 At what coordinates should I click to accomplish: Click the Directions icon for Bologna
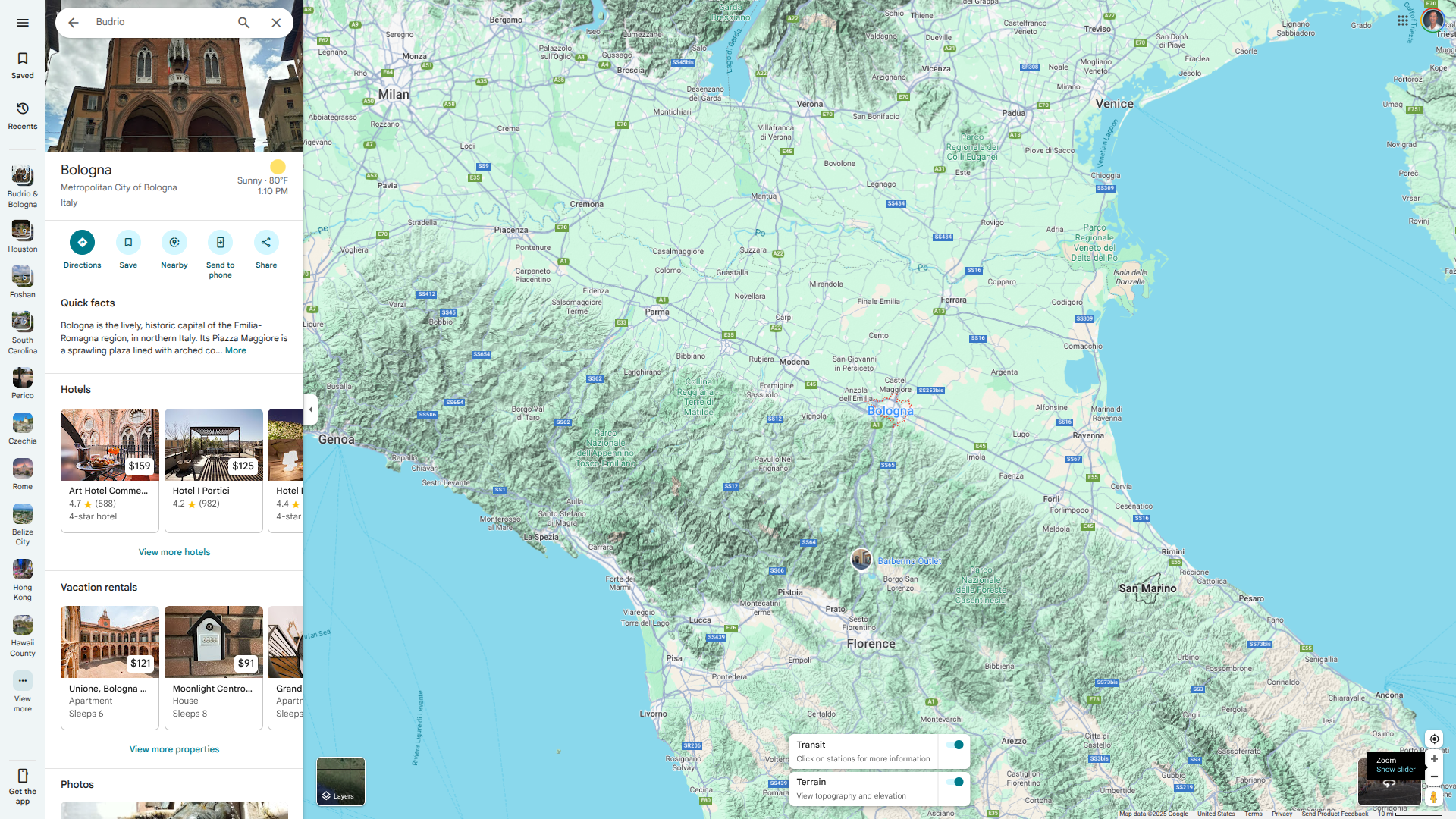click(x=82, y=243)
